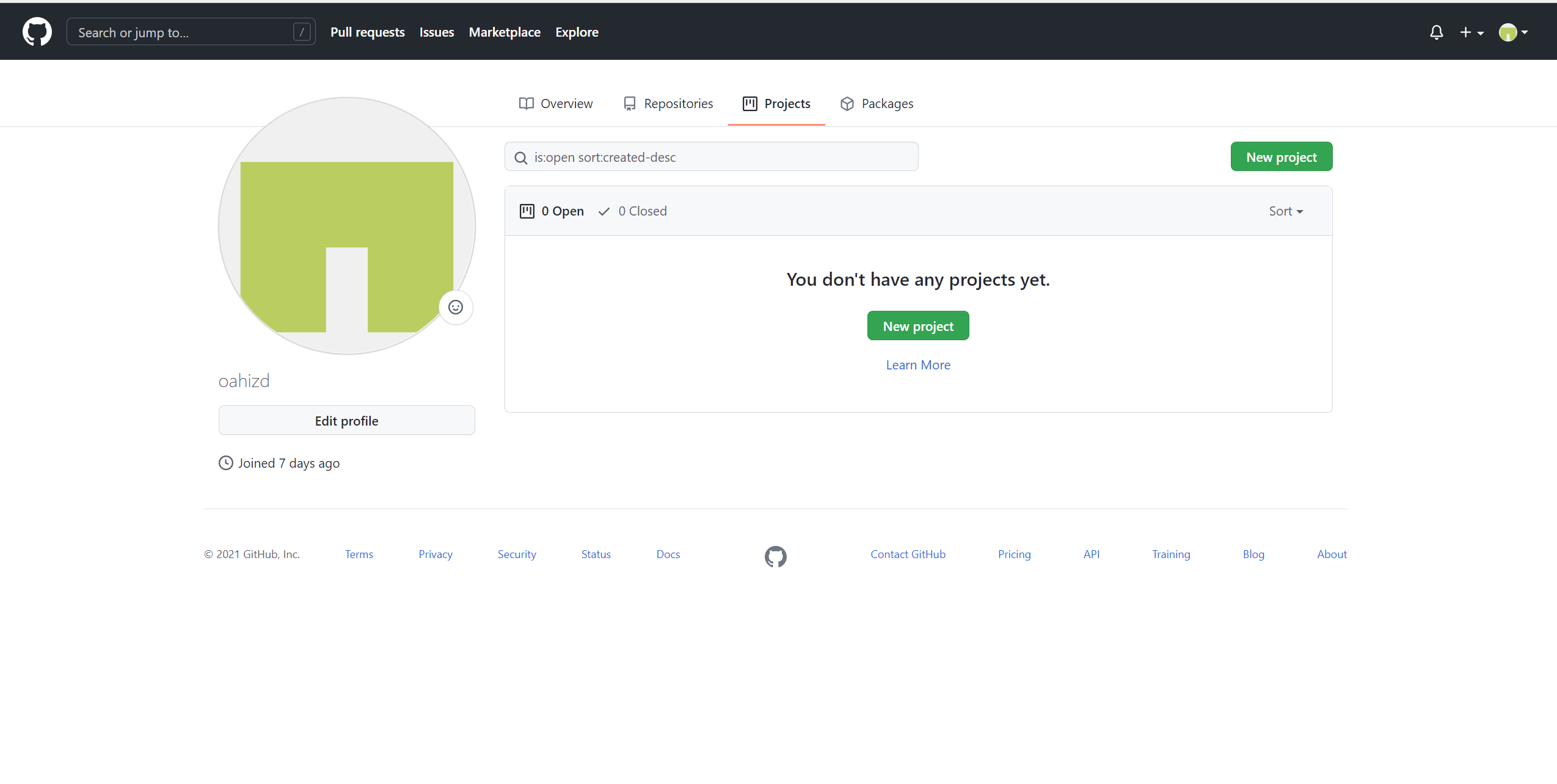This screenshot has width=1557, height=784.
Task: Click the GitHub Octocat logo in header
Action: (x=37, y=32)
